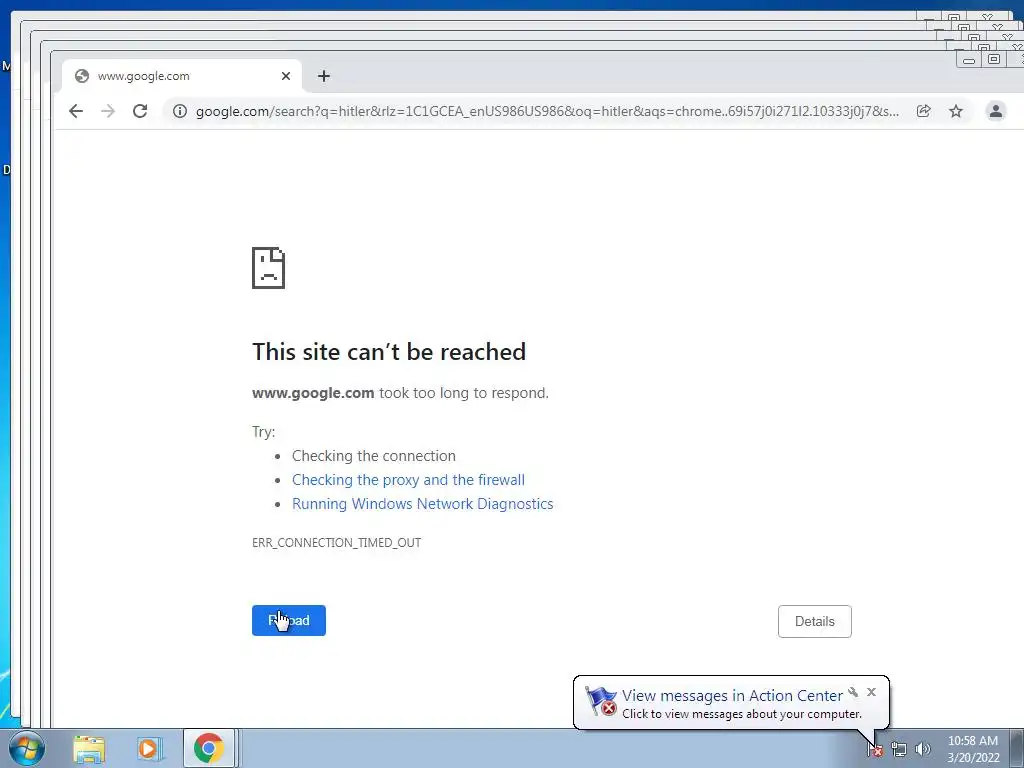
Task: Click the "This site can't be reached" heading
Action: point(389,352)
